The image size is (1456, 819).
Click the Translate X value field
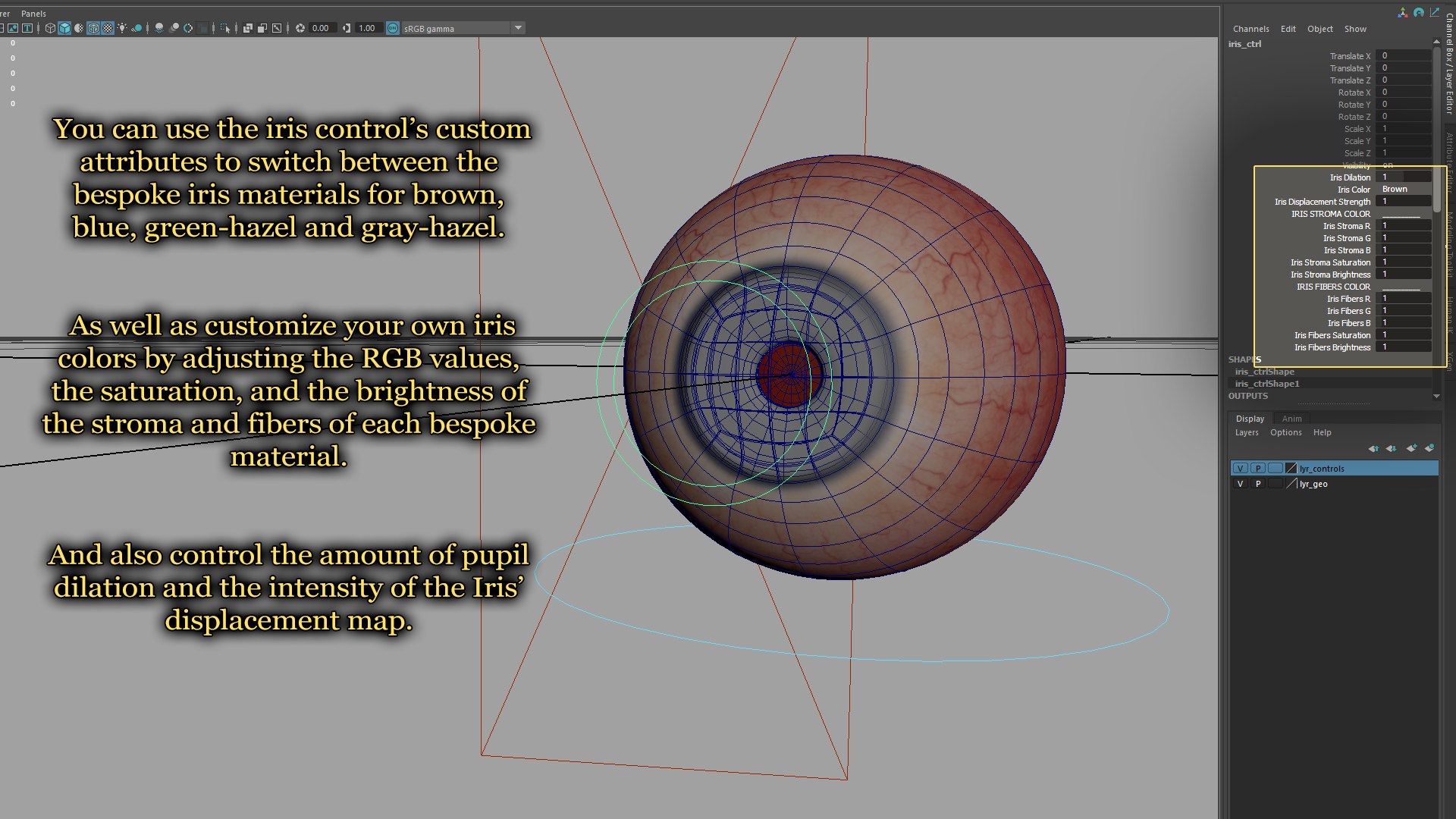[x=1404, y=55]
